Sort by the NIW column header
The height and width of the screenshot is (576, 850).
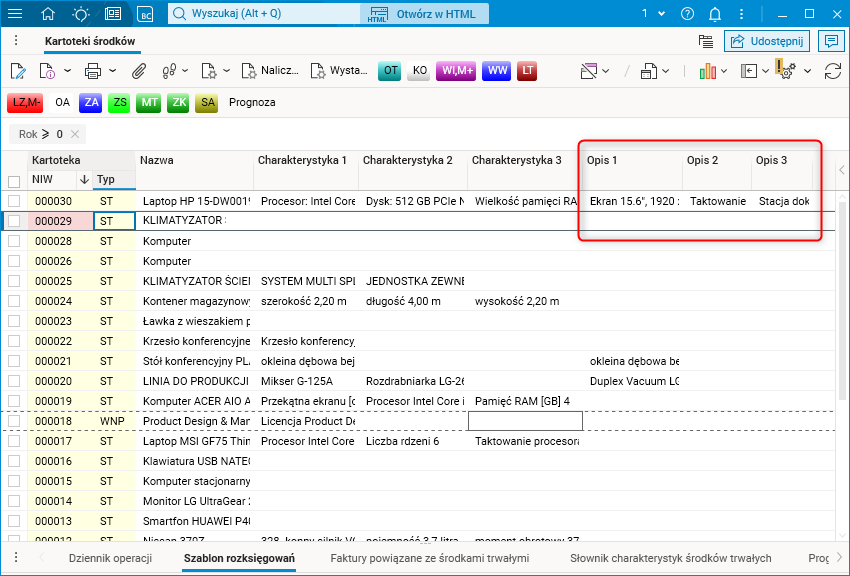(x=53, y=179)
